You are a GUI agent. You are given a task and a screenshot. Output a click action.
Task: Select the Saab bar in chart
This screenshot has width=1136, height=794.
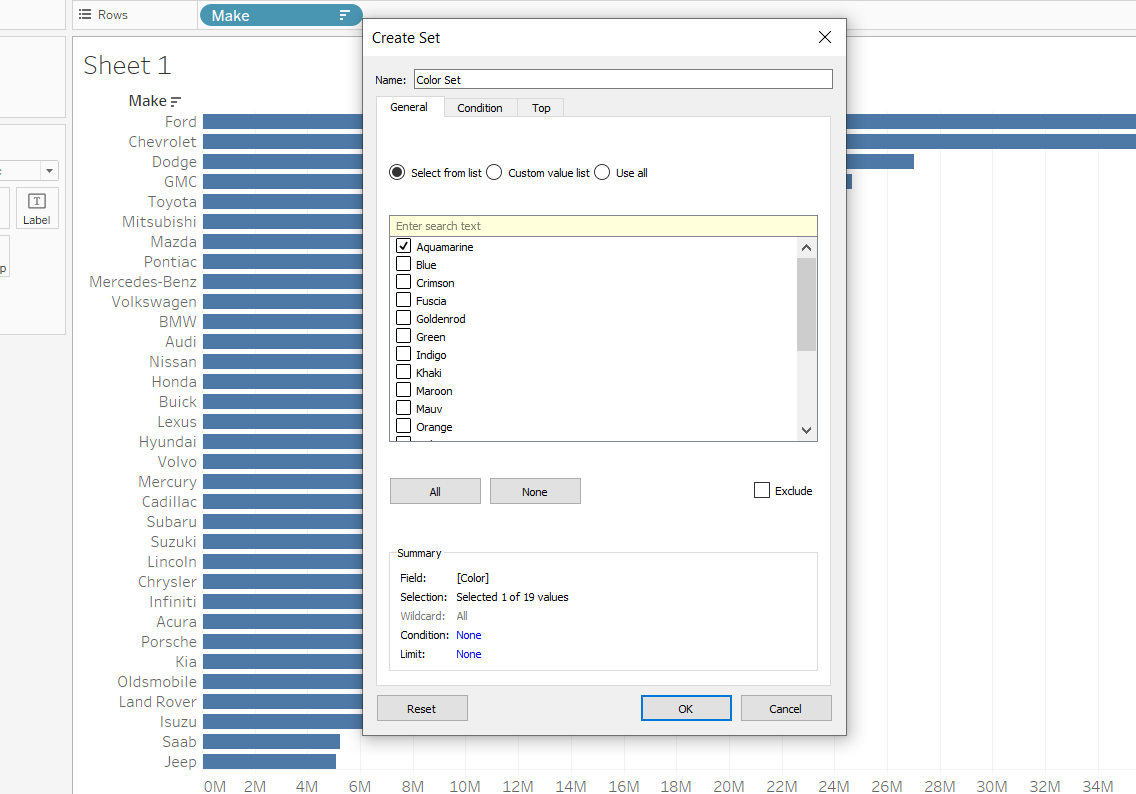click(x=271, y=741)
